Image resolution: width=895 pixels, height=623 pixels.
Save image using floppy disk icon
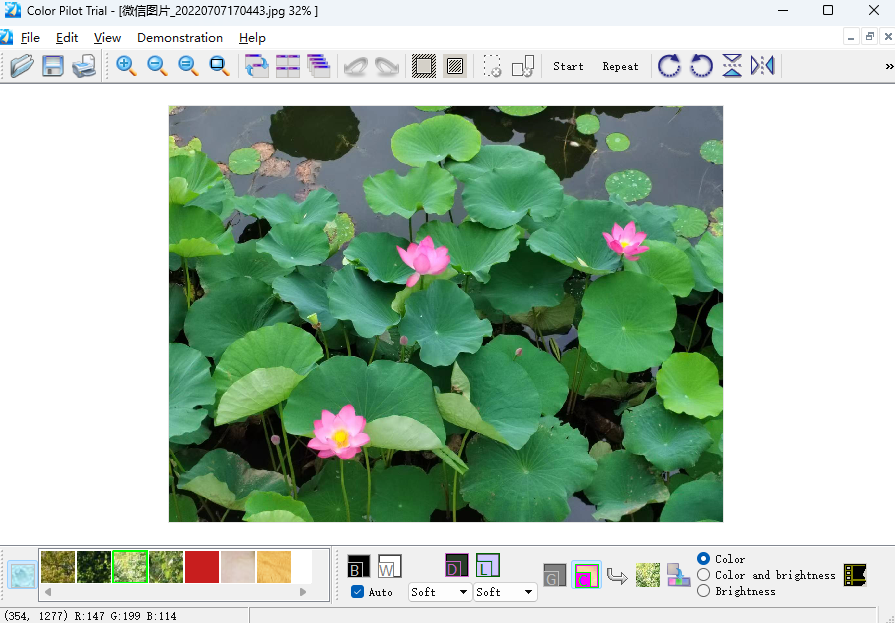click(x=53, y=66)
